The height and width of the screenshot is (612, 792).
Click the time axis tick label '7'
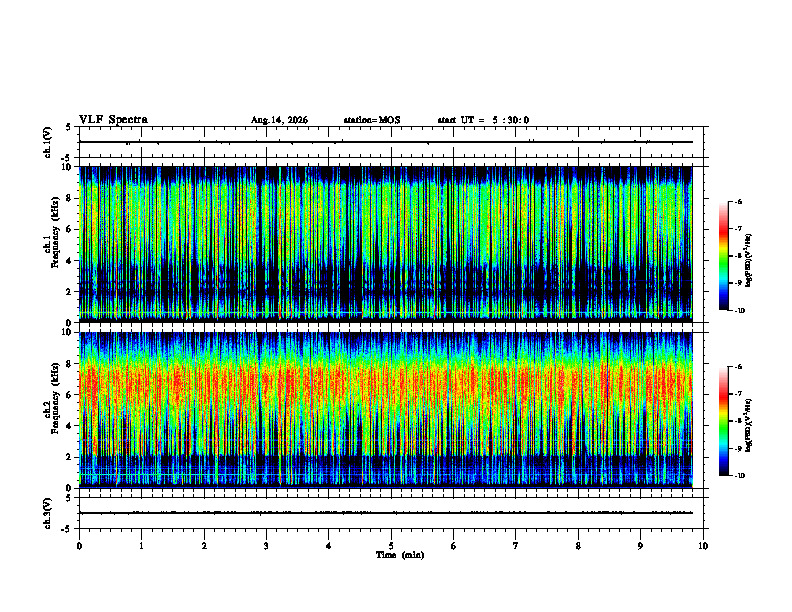coord(516,546)
